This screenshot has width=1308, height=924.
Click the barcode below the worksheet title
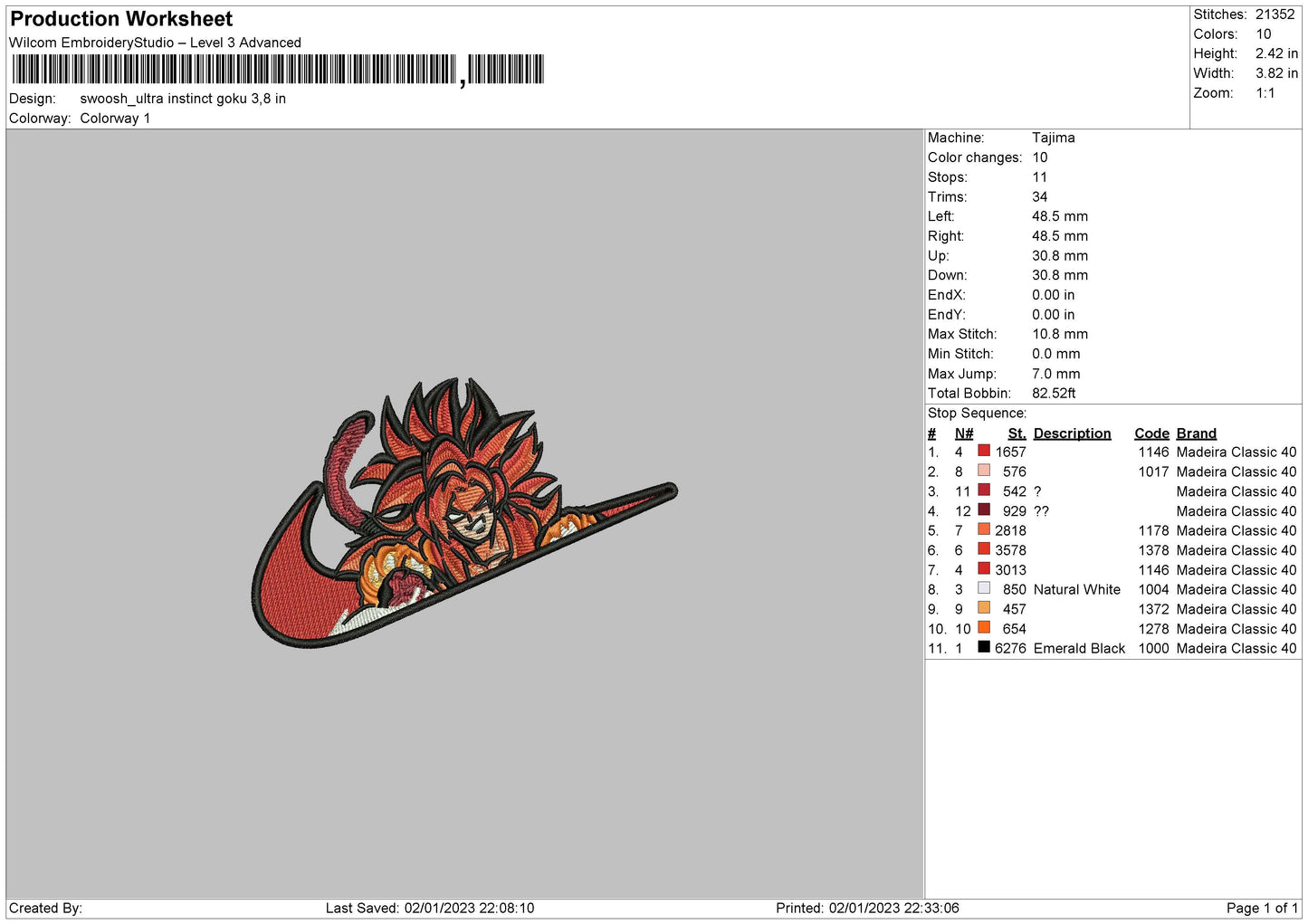point(277,70)
